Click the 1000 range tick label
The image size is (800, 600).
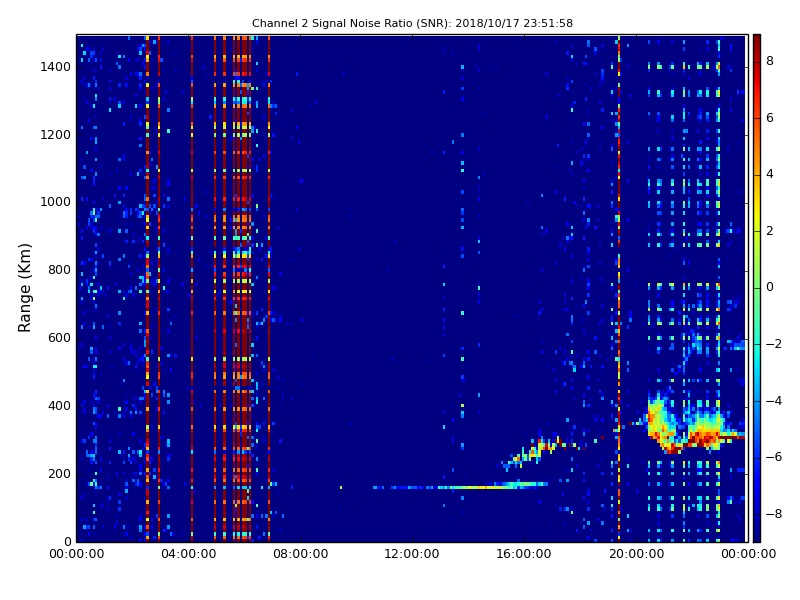(56, 202)
